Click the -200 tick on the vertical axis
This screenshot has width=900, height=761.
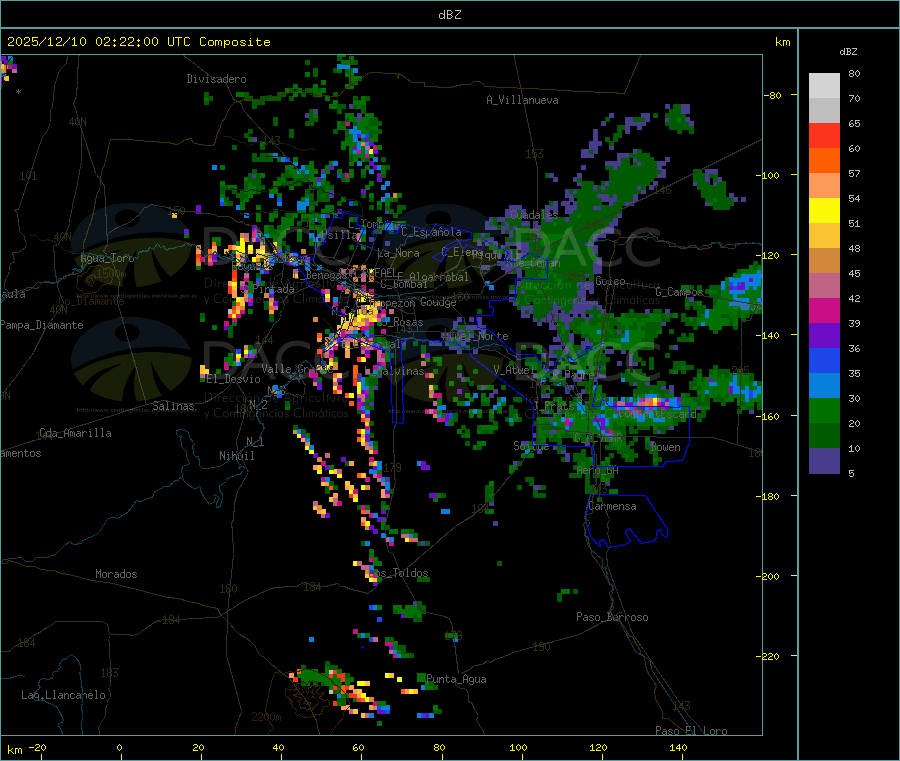767,576
